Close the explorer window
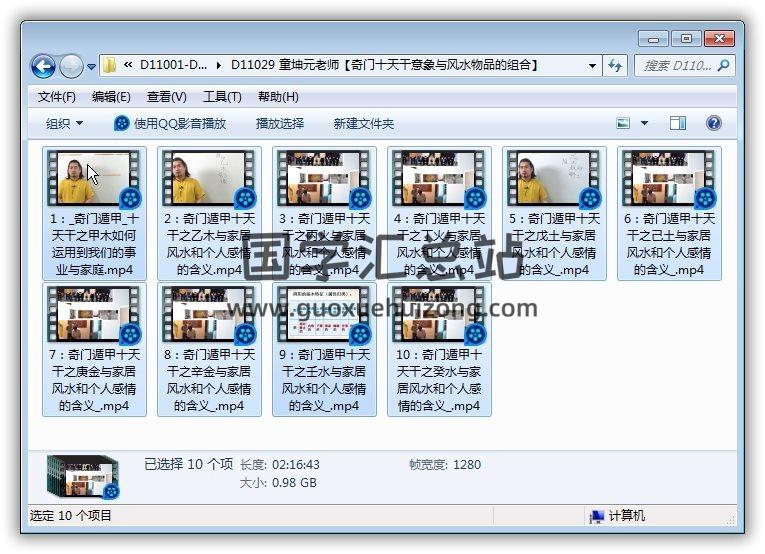The image size is (765, 554). point(719,39)
